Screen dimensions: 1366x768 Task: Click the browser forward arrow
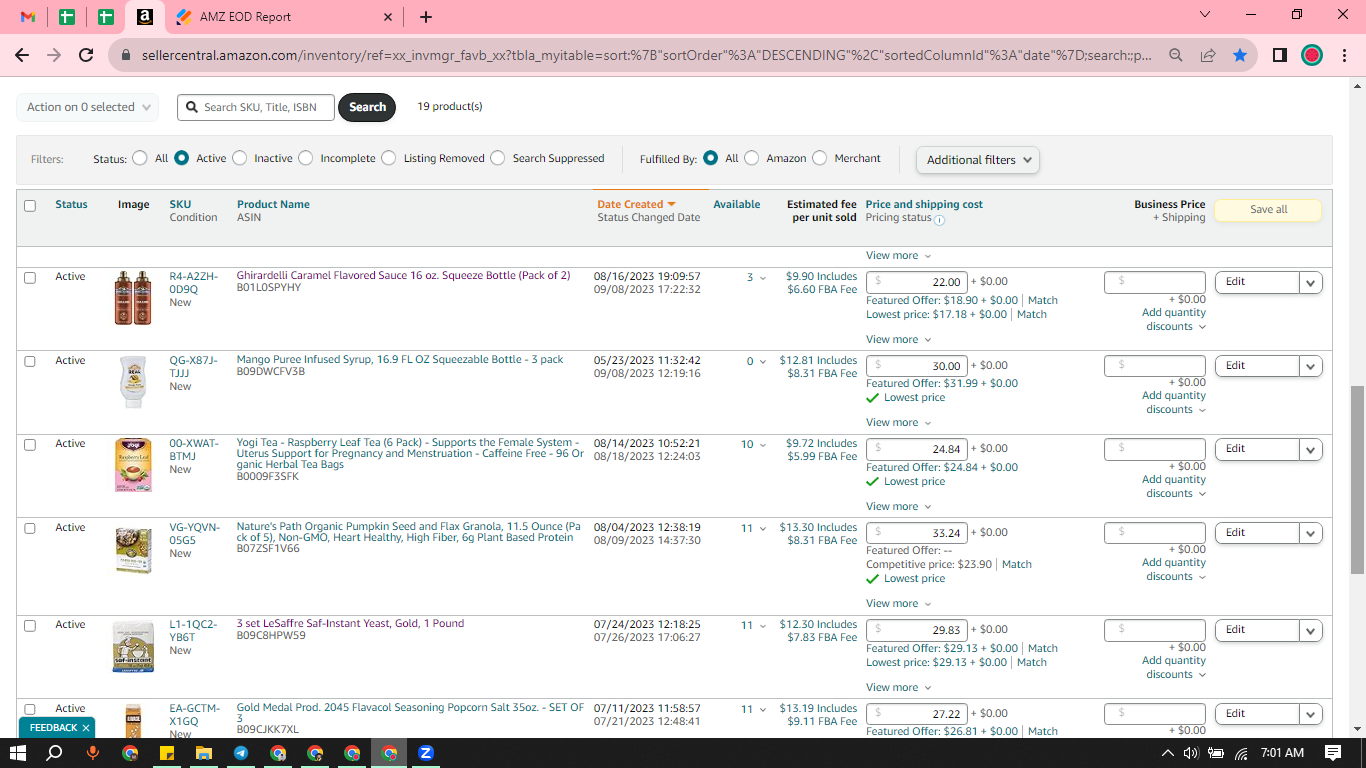54,56
